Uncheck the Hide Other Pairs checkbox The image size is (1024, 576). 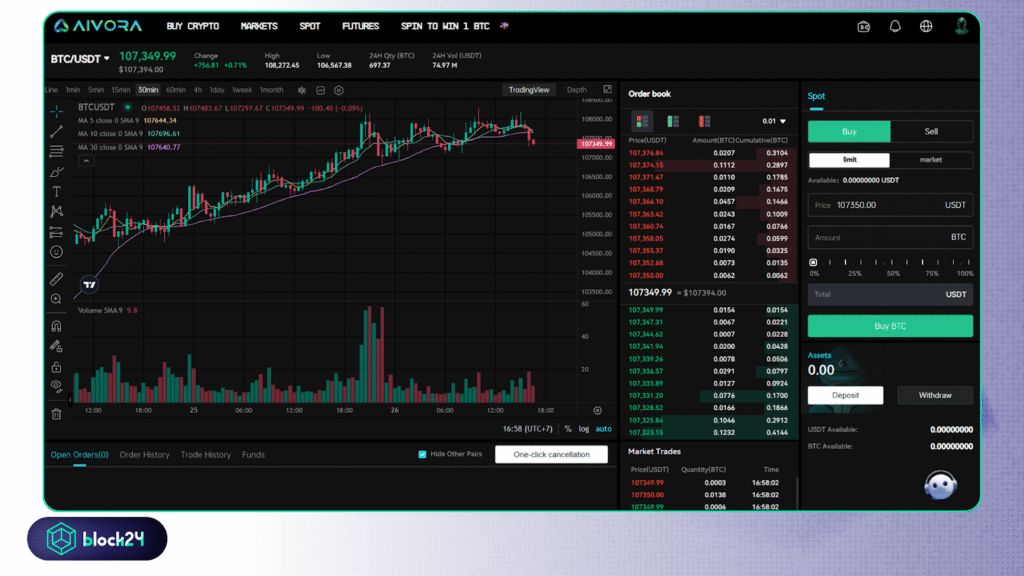[422, 454]
